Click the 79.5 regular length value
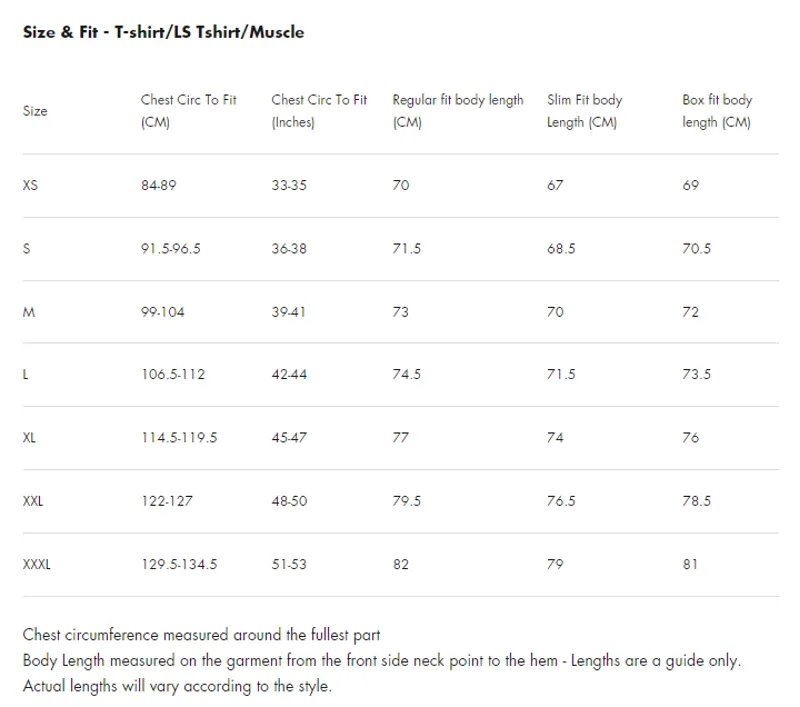This screenshot has width=800, height=707. click(407, 501)
